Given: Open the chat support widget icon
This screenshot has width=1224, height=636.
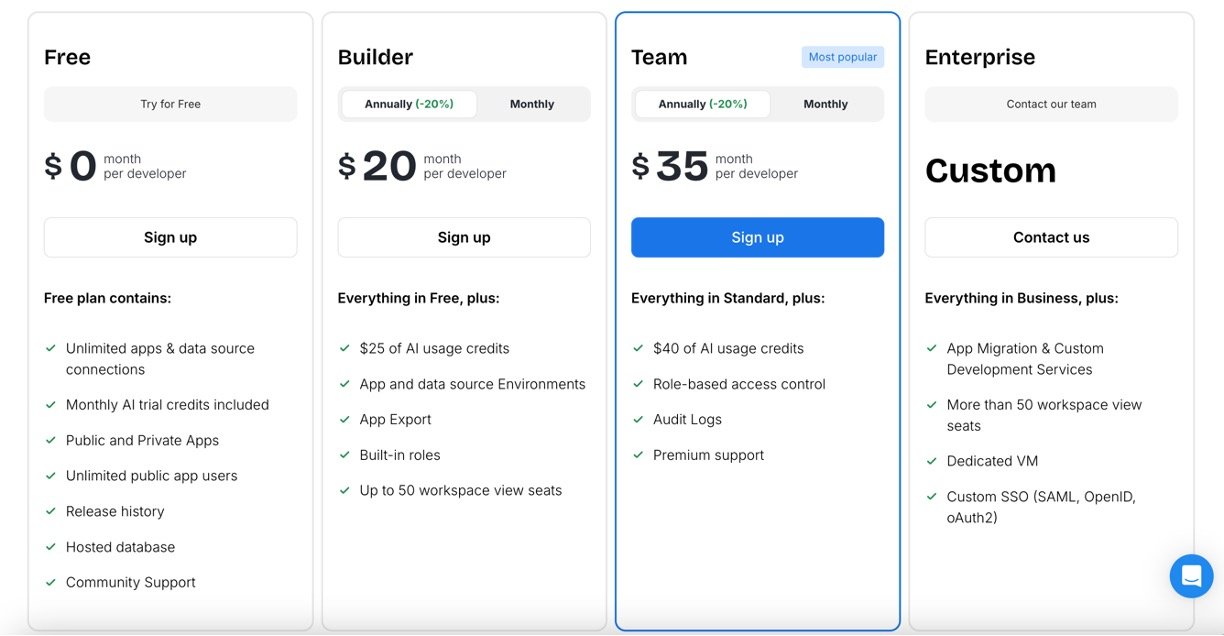Looking at the screenshot, I should [1191, 576].
